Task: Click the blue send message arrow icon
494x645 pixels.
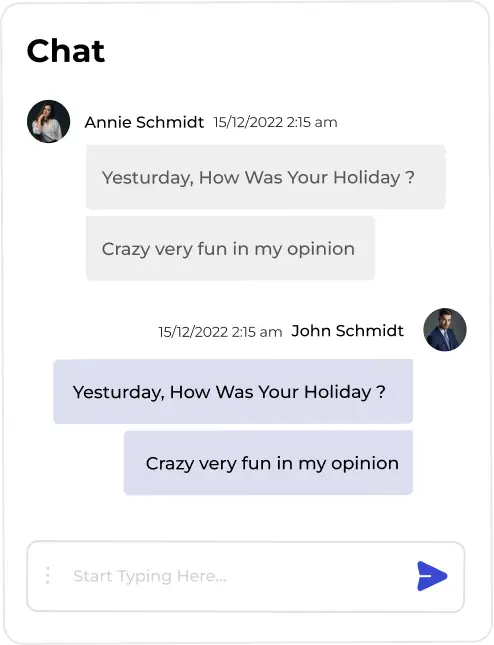Action: click(x=431, y=576)
